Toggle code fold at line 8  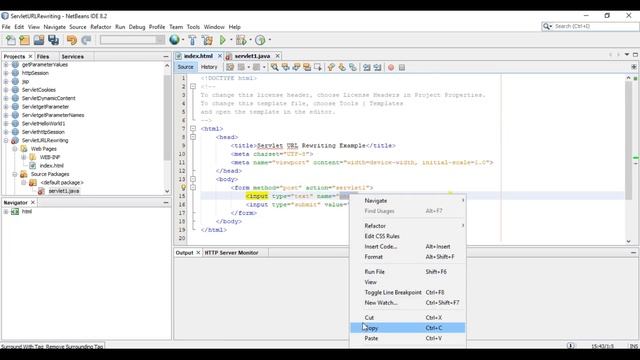(x=193, y=137)
